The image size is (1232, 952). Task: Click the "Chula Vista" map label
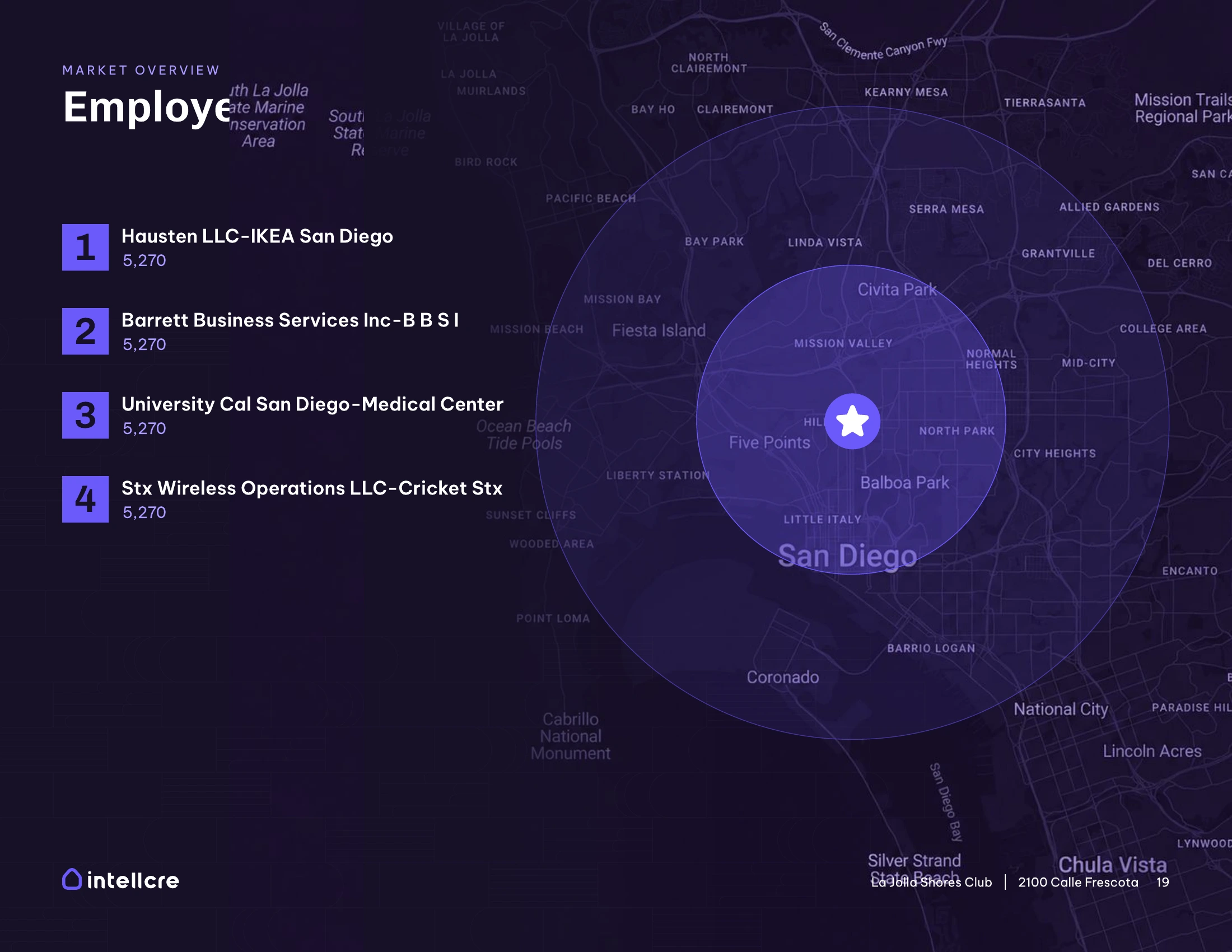1112,865
